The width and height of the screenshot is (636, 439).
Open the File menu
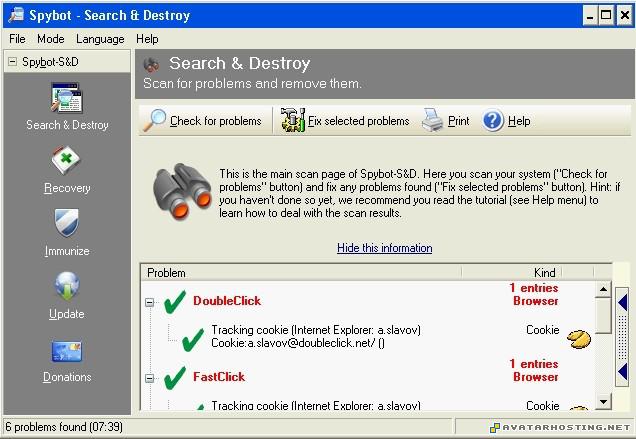pyautogui.click(x=17, y=39)
